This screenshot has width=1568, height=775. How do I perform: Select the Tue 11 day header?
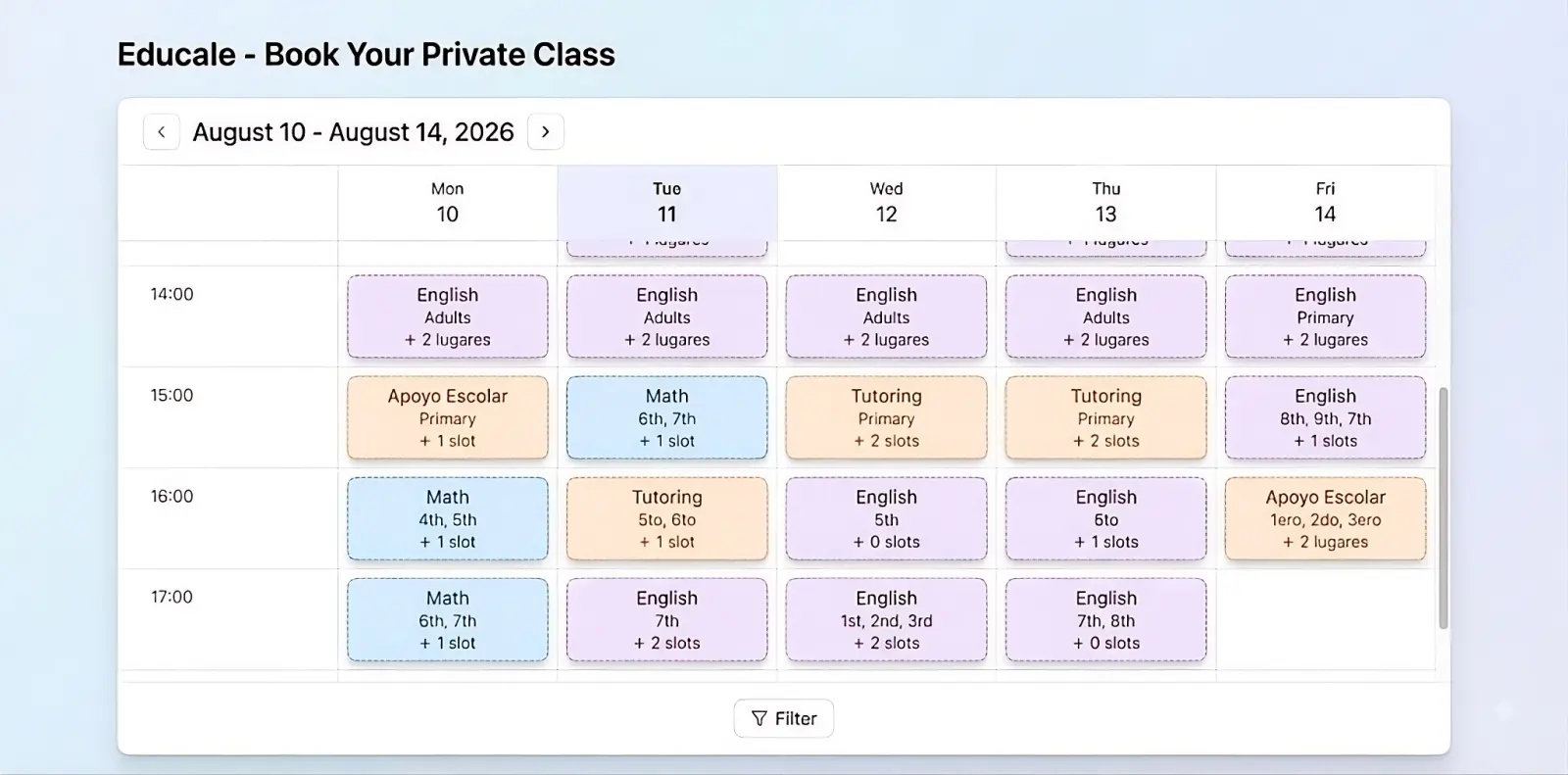pyautogui.click(x=667, y=202)
